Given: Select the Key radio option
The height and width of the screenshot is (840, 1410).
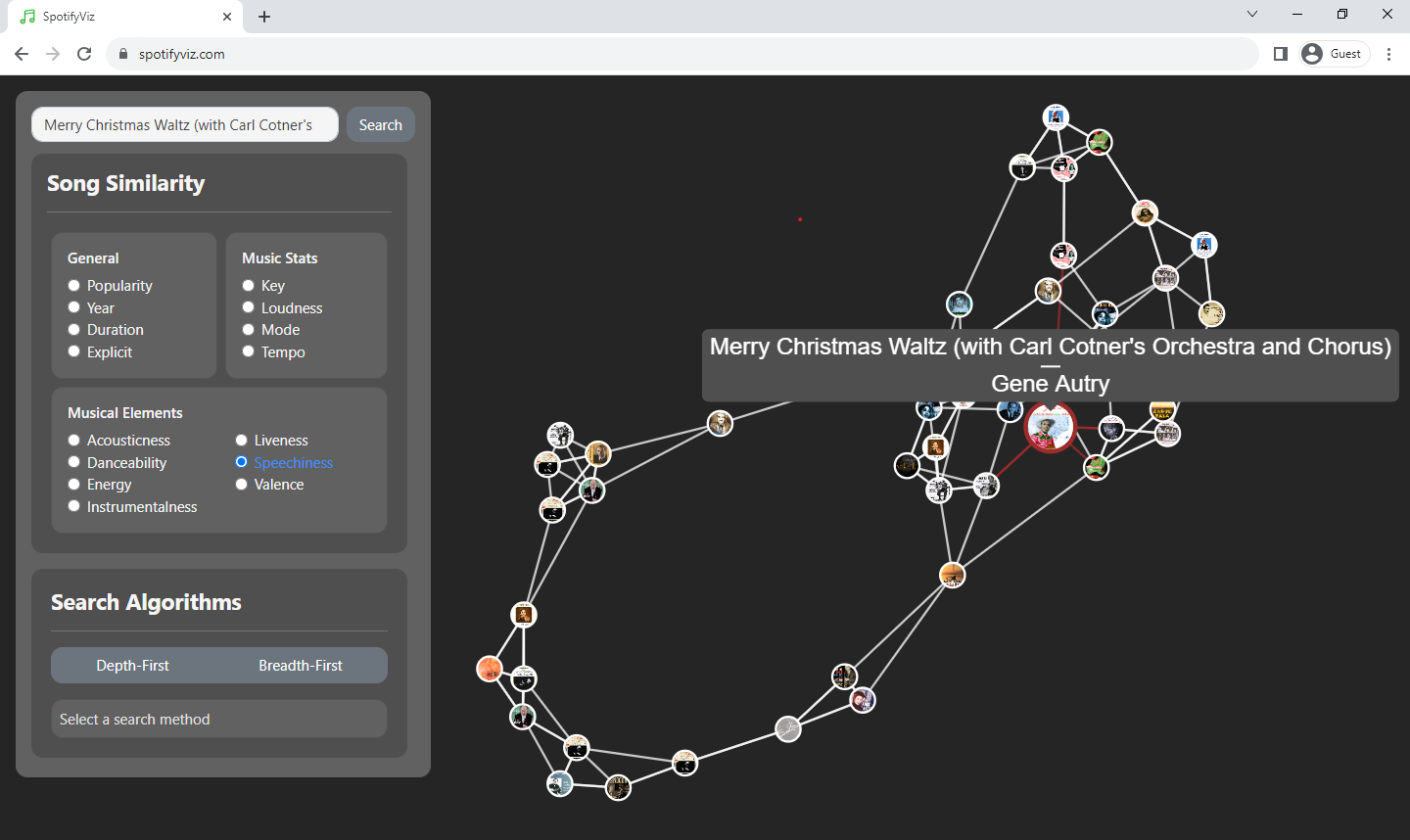Looking at the screenshot, I should [248, 286].
